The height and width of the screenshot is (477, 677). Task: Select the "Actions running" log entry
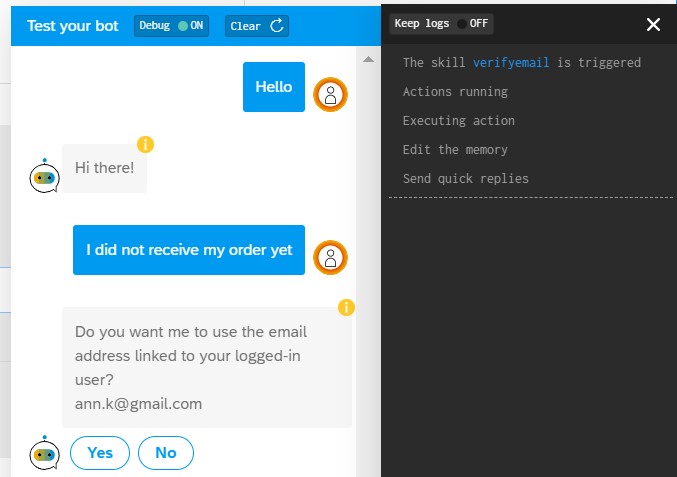coord(455,92)
